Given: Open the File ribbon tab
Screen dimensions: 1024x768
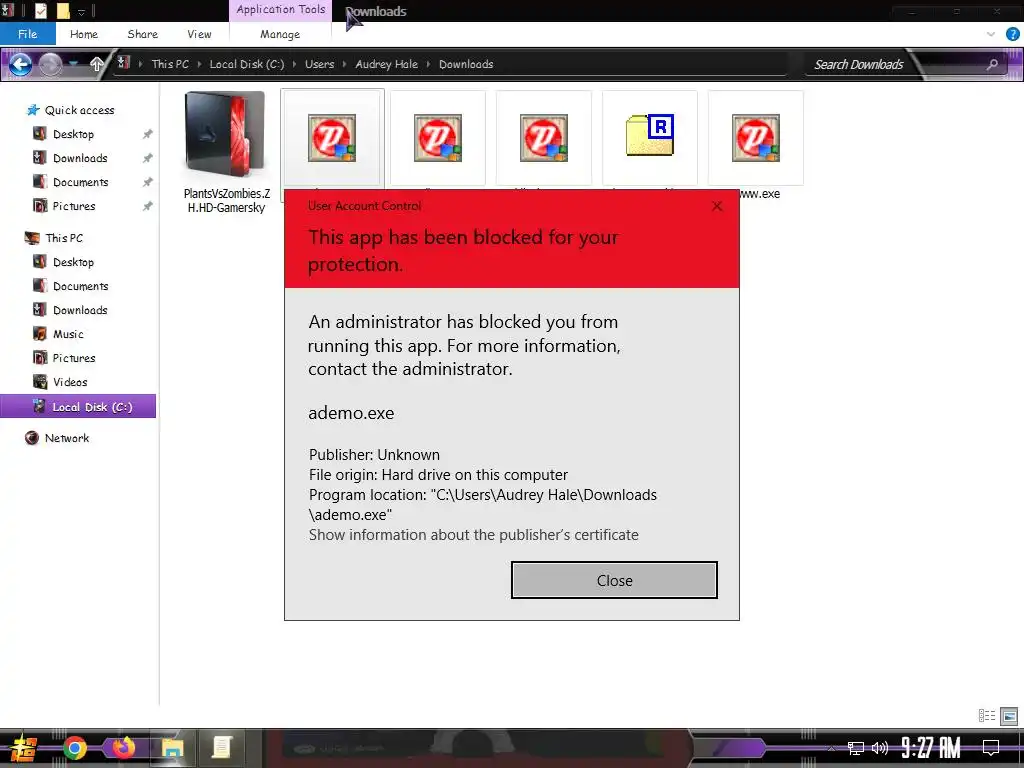Looking at the screenshot, I should point(27,34).
